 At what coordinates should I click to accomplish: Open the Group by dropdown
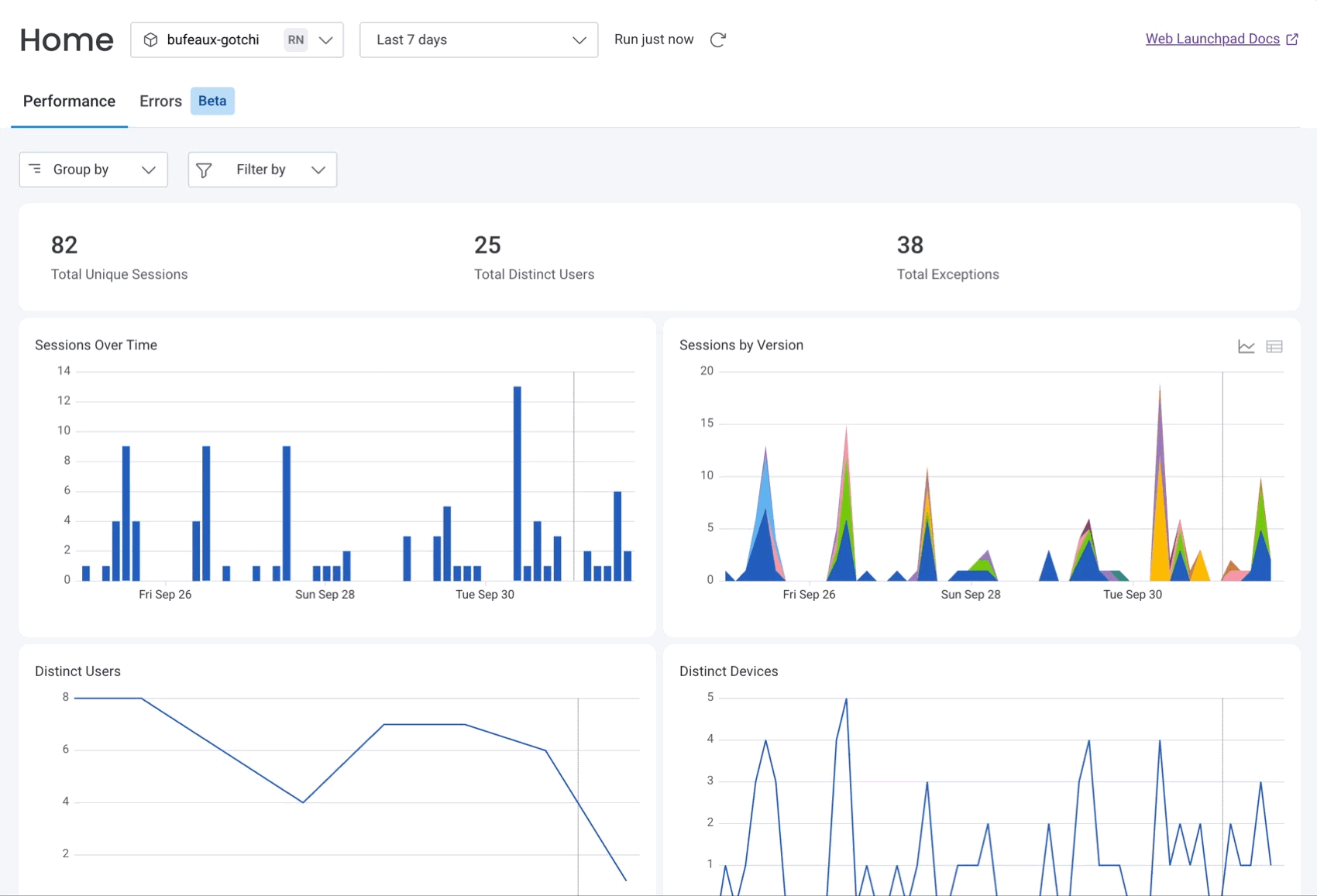coord(93,170)
